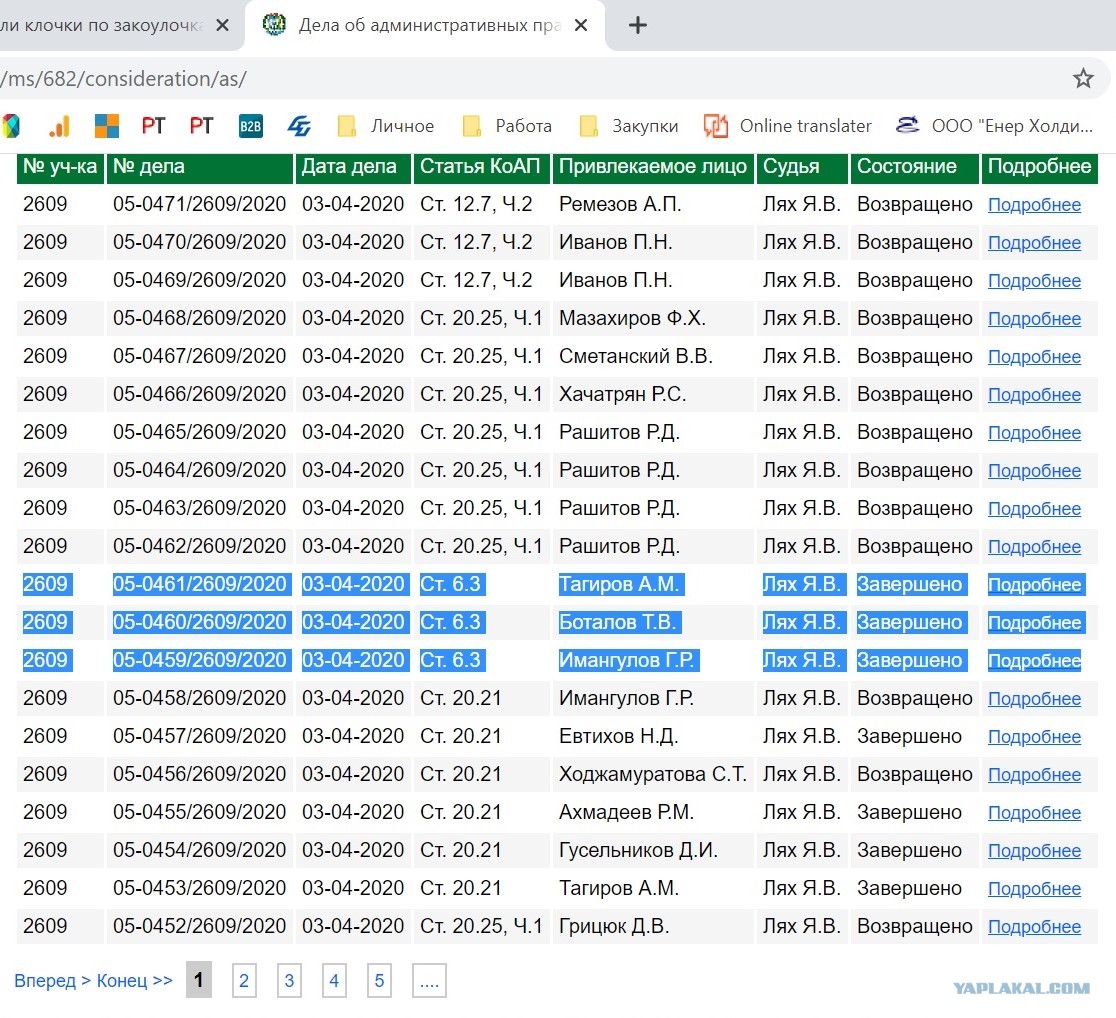Open Подробнее for Хачатрян Р.С. row
Image resolution: width=1116 pixels, height=1018 pixels.
click(1034, 395)
